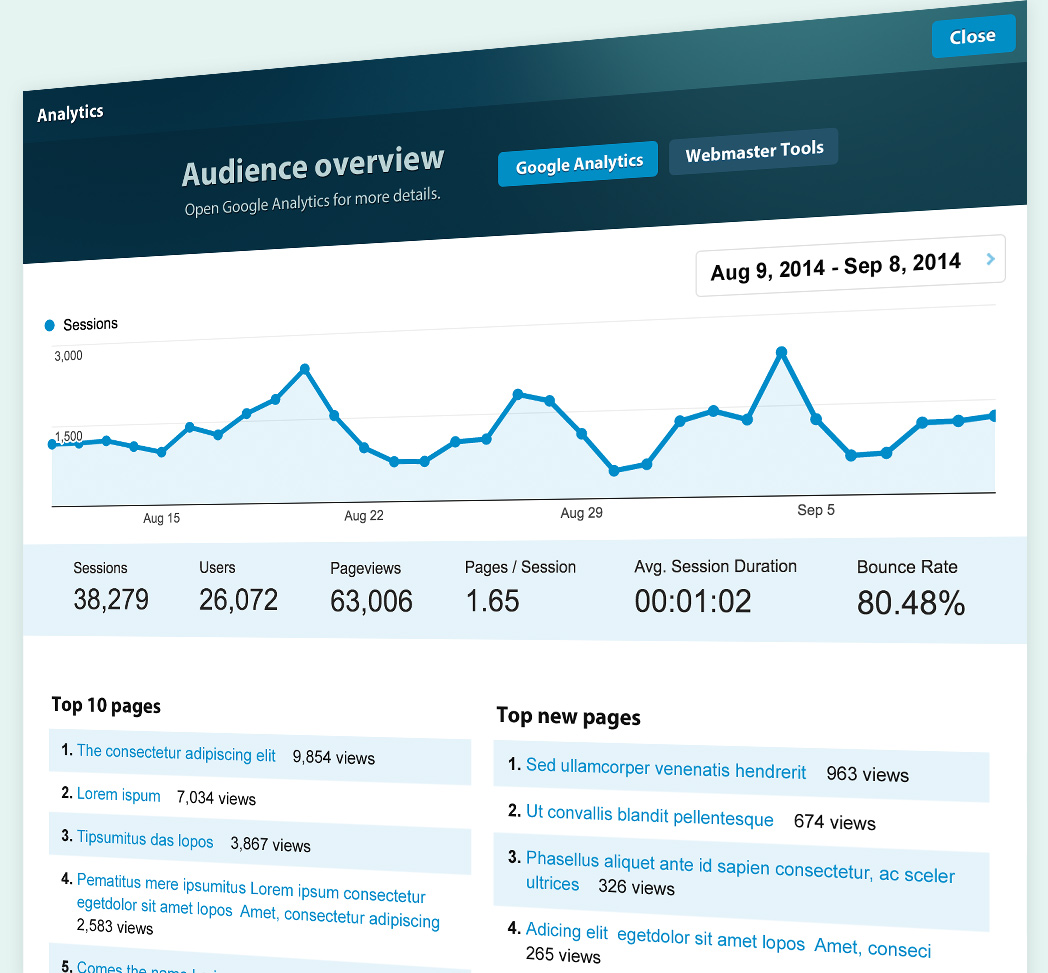Click the Sessions legend dot
Image resolution: width=1048 pixels, height=973 pixels.
click(x=49, y=325)
